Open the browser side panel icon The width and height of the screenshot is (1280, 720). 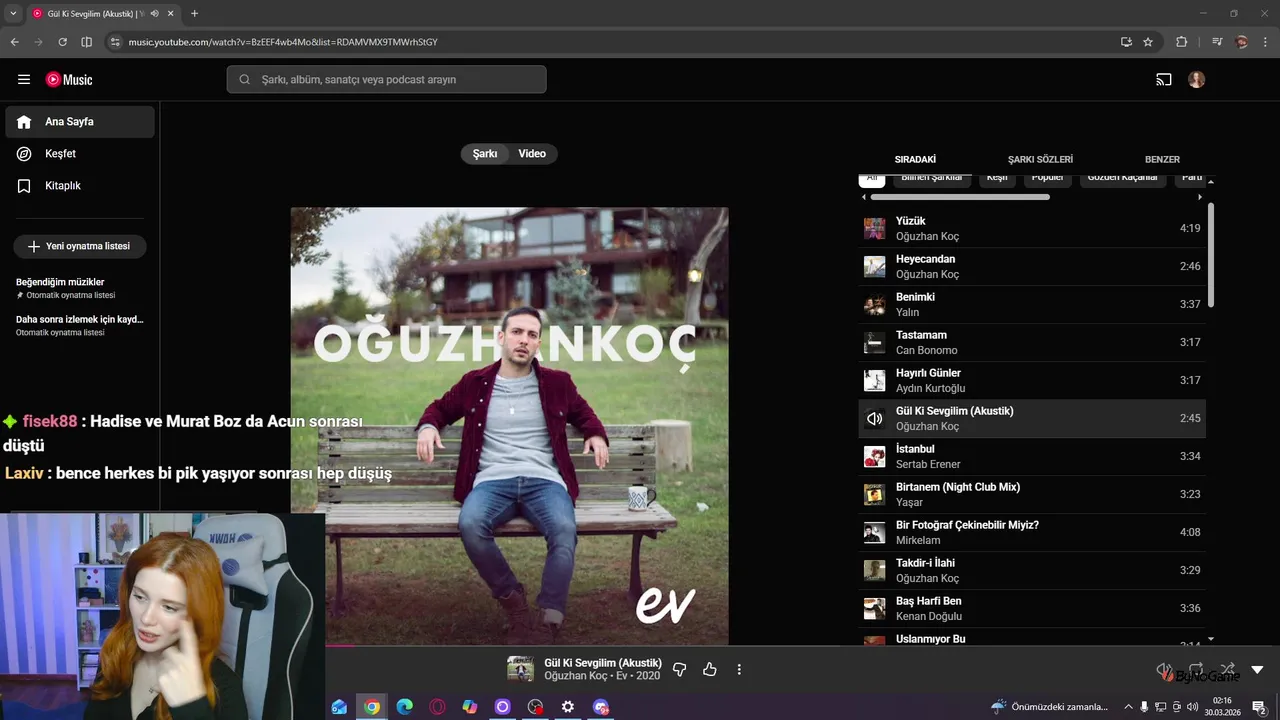(x=86, y=42)
